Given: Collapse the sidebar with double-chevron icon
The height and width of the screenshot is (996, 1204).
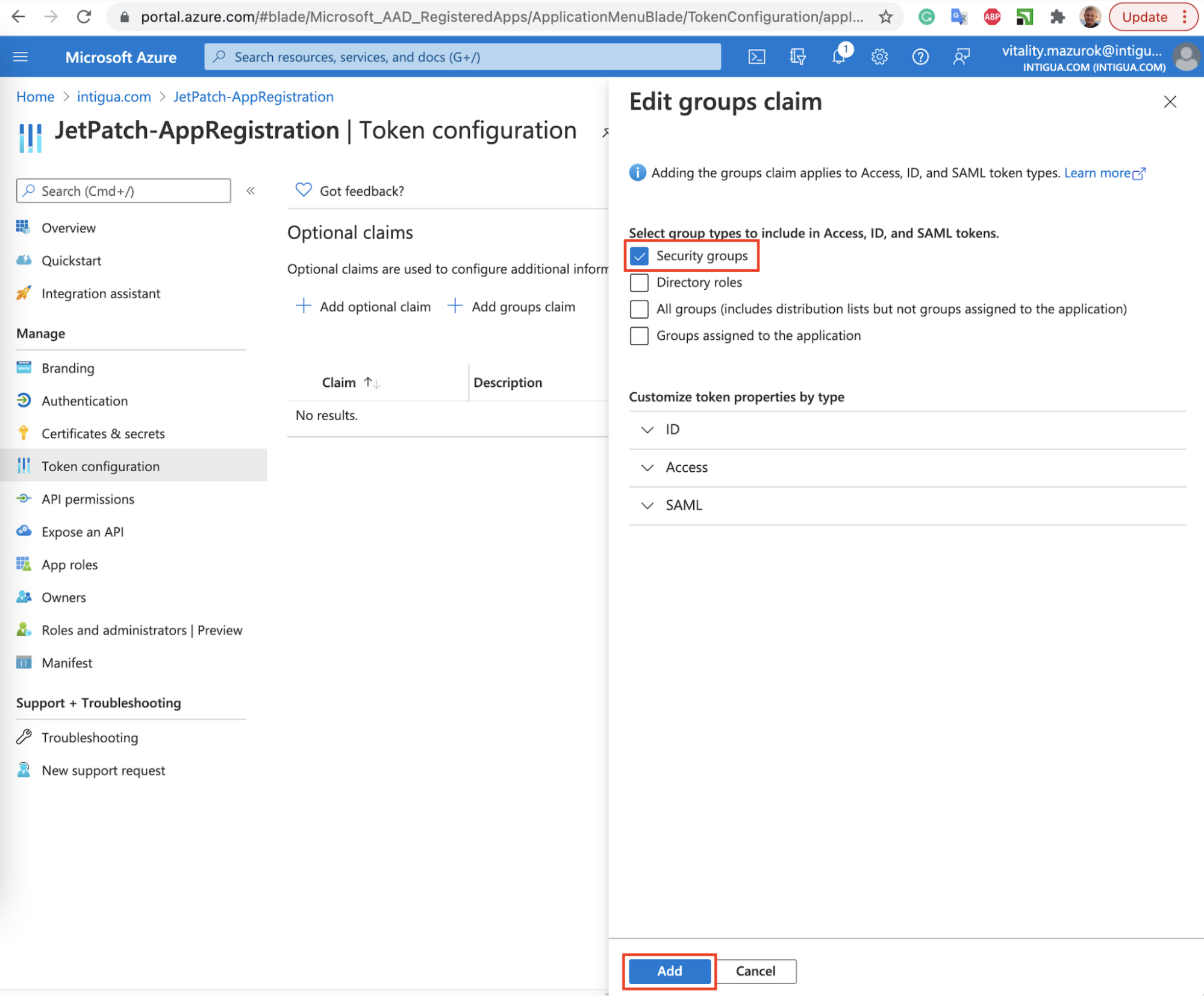Looking at the screenshot, I should pyautogui.click(x=251, y=191).
